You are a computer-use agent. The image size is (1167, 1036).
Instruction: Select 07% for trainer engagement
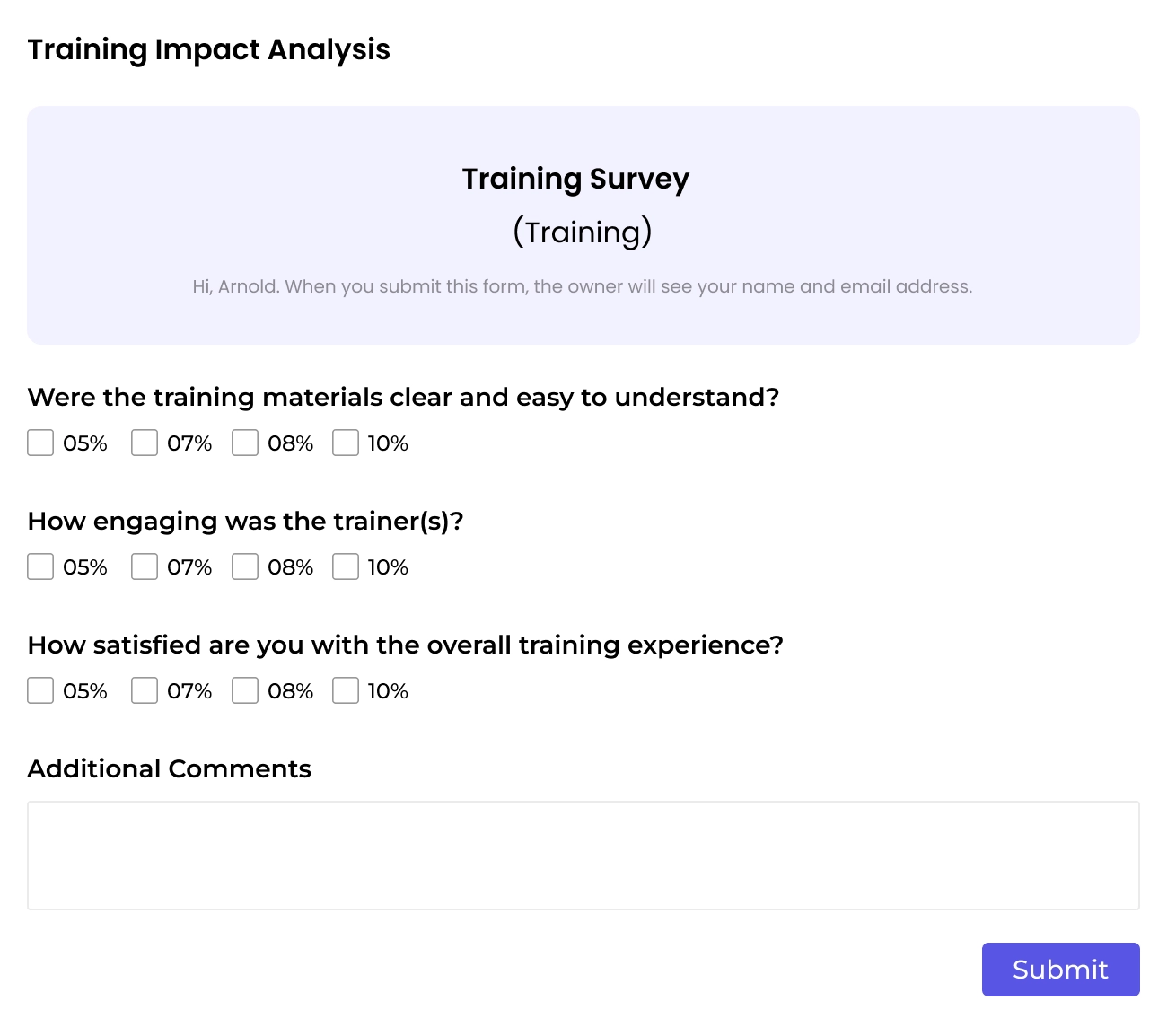click(145, 566)
